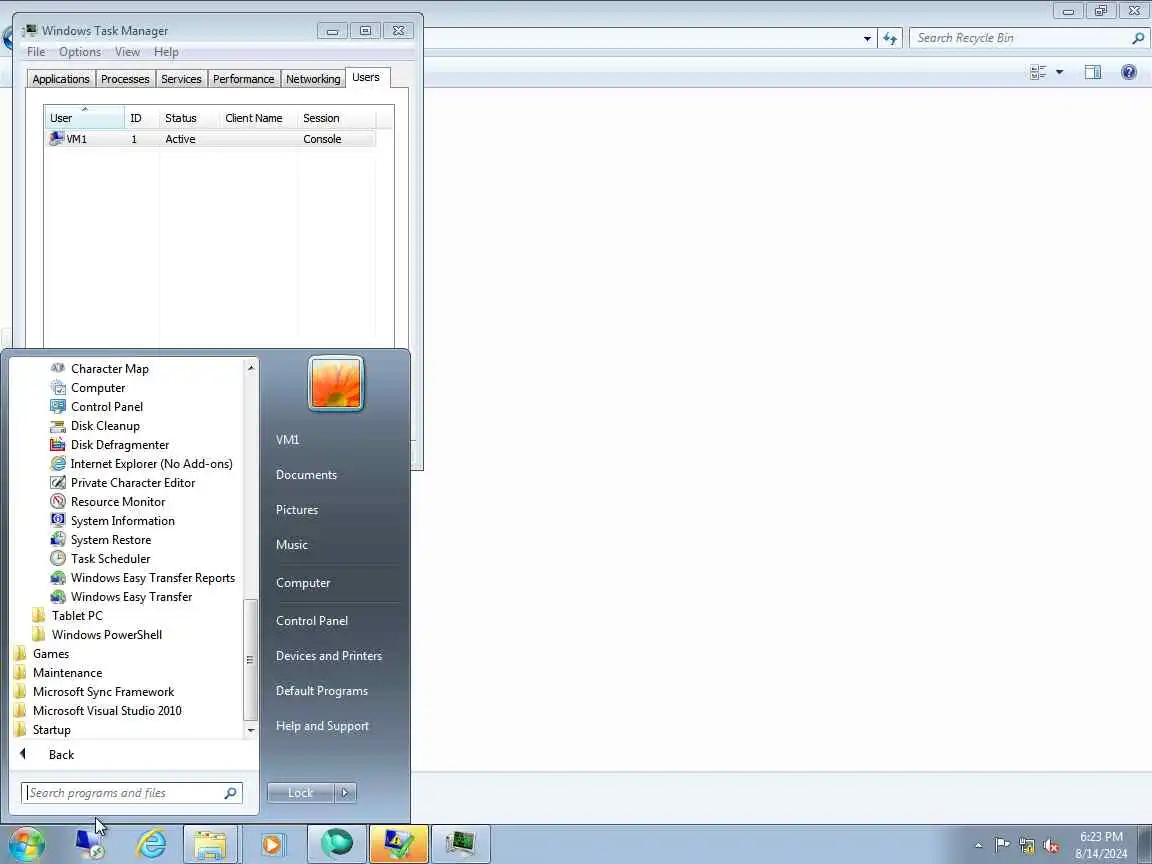
Task: Click the Lock button
Action: point(300,793)
